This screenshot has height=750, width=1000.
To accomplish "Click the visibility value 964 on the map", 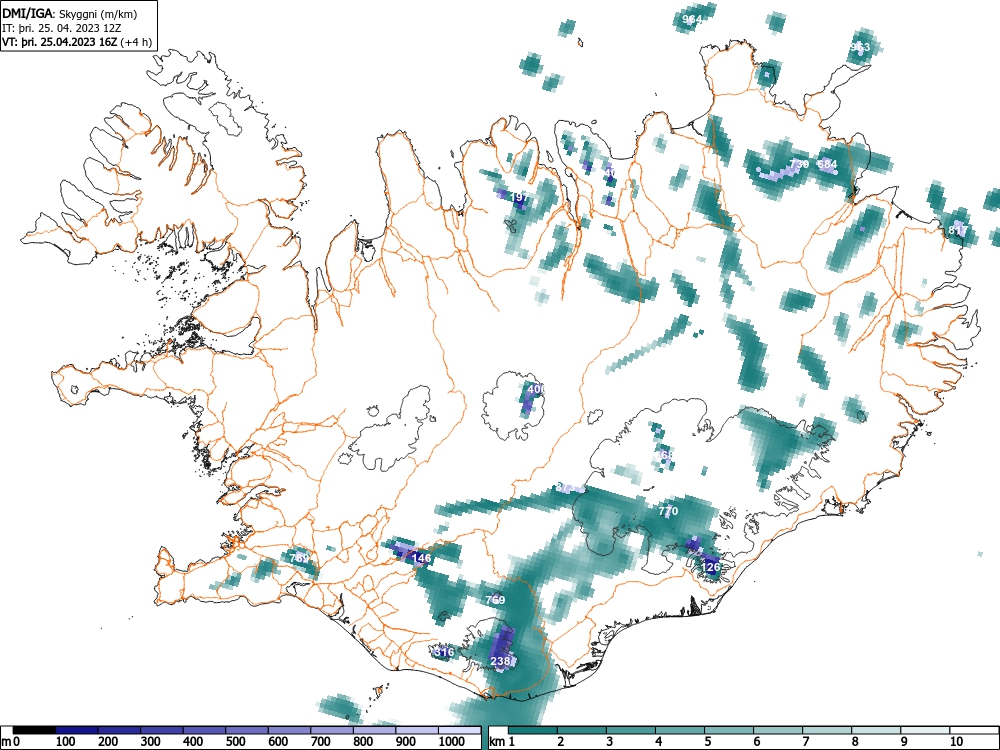I will (x=692, y=19).
